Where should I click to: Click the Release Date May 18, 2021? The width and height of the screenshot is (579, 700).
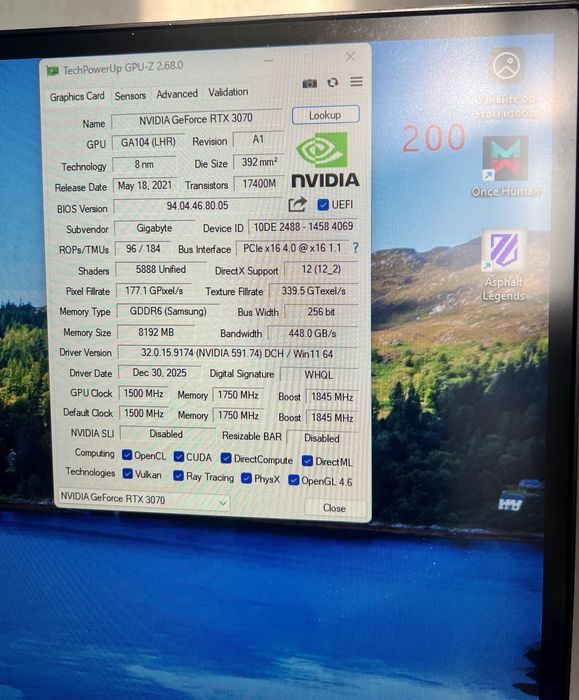(x=145, y=185)
